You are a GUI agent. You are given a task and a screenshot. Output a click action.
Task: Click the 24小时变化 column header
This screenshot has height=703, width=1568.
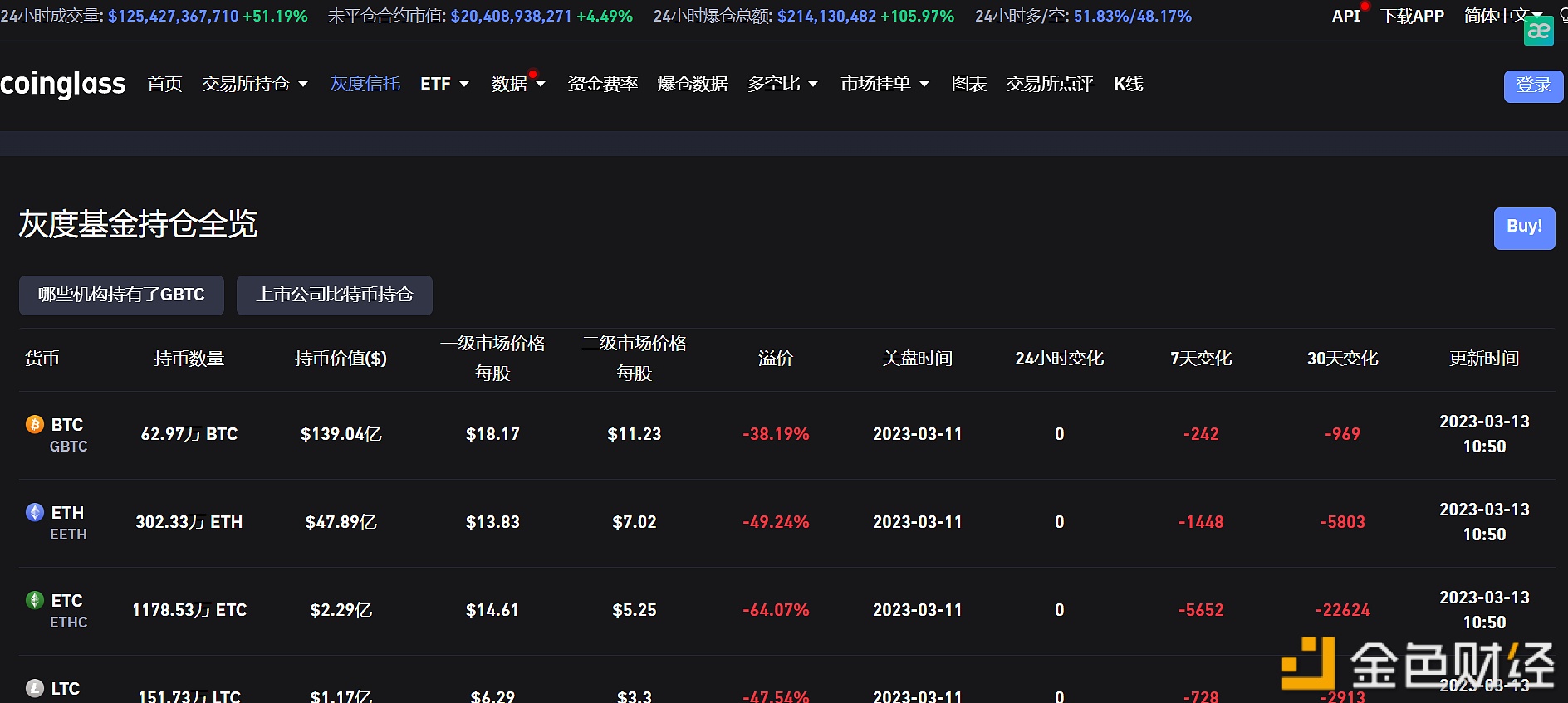point(1060,359)
